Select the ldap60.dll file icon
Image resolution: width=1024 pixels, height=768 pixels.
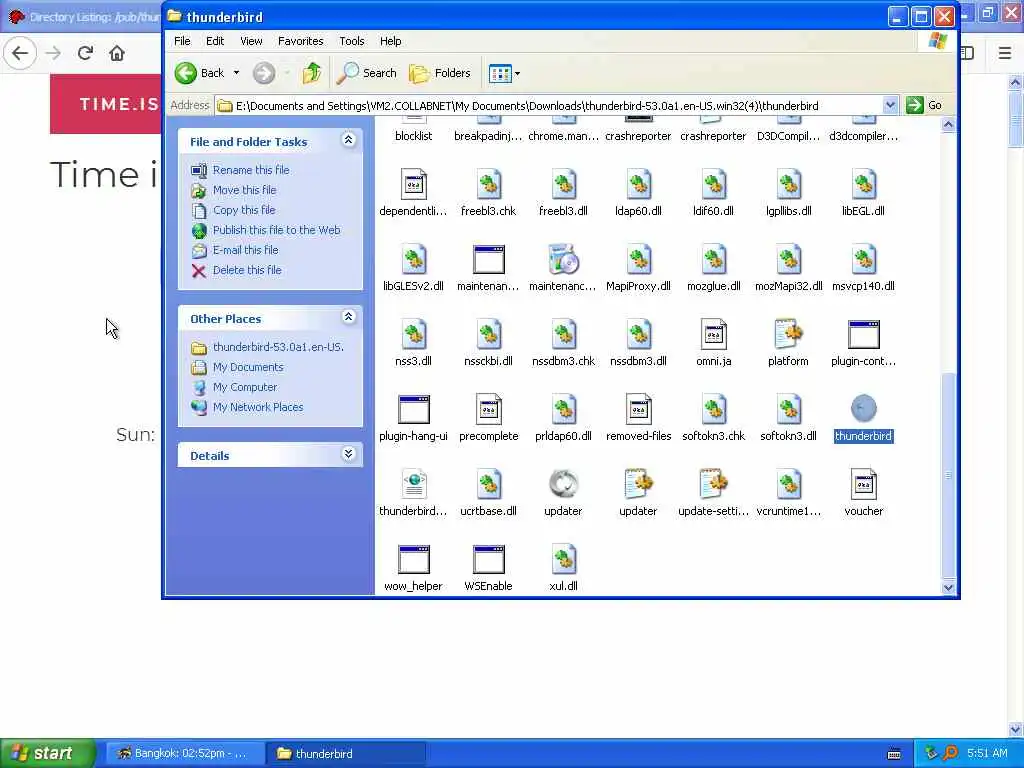[x=639, y=185]
